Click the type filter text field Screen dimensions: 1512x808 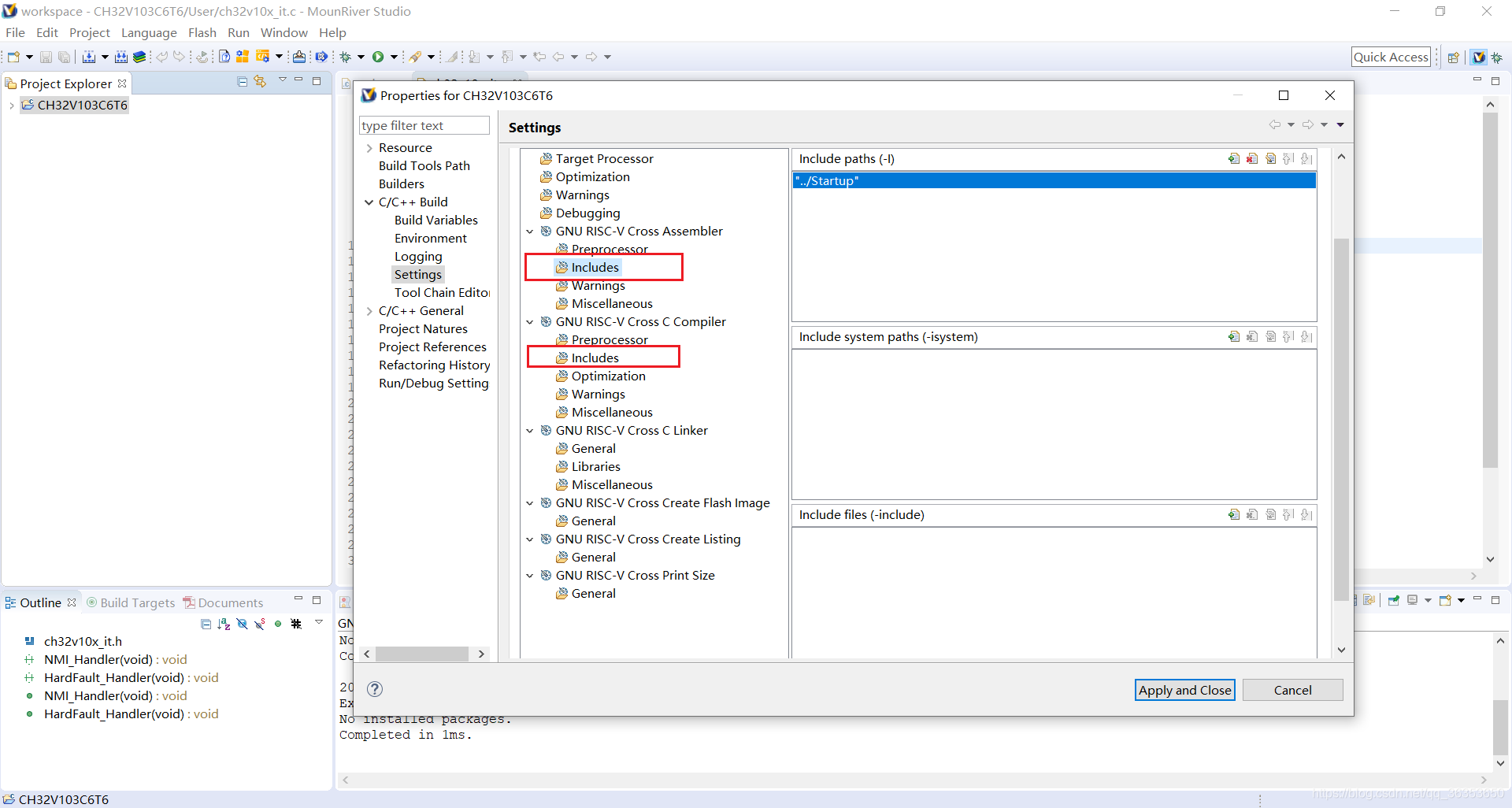click(424, 126)
